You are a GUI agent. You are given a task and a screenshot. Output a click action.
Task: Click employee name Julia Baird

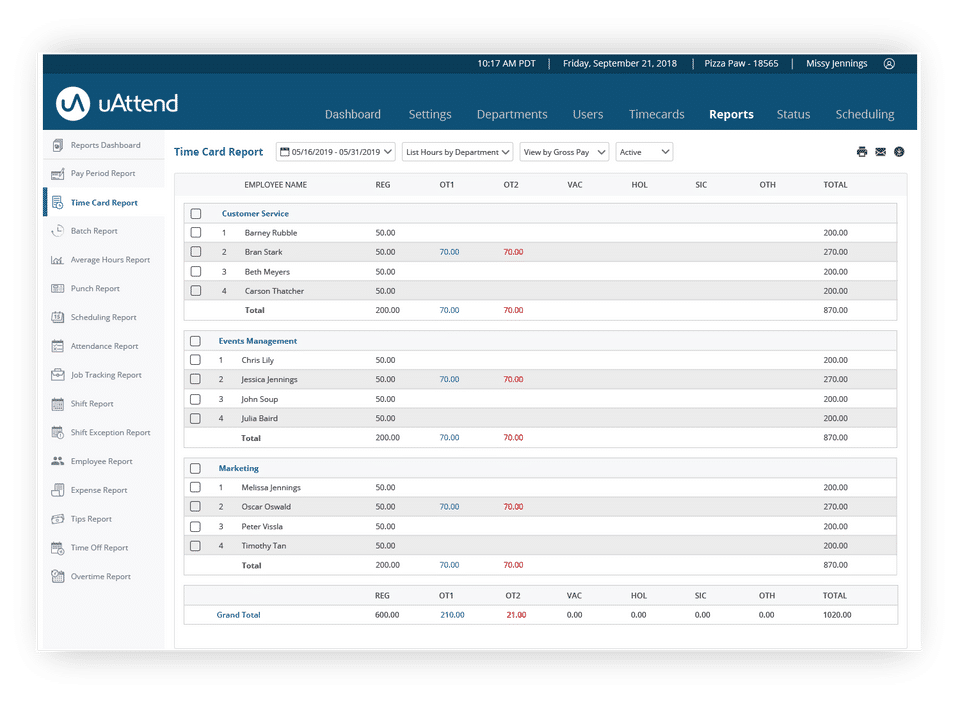pyautogui.click(x=260, y=418)
